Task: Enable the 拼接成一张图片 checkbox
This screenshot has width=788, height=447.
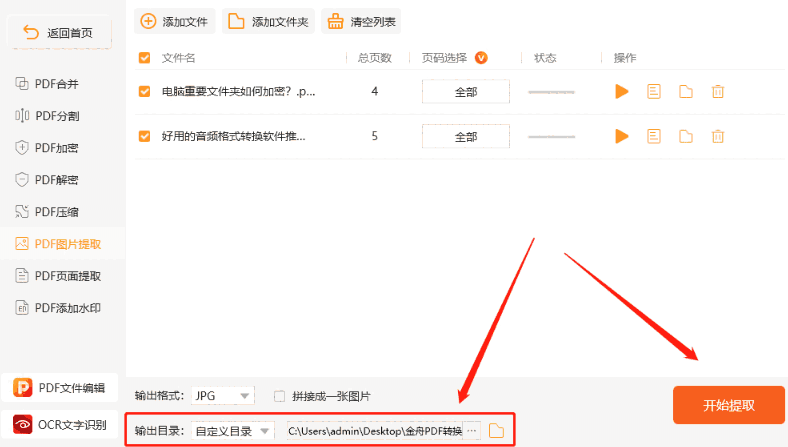Action: tap(279, 396)
